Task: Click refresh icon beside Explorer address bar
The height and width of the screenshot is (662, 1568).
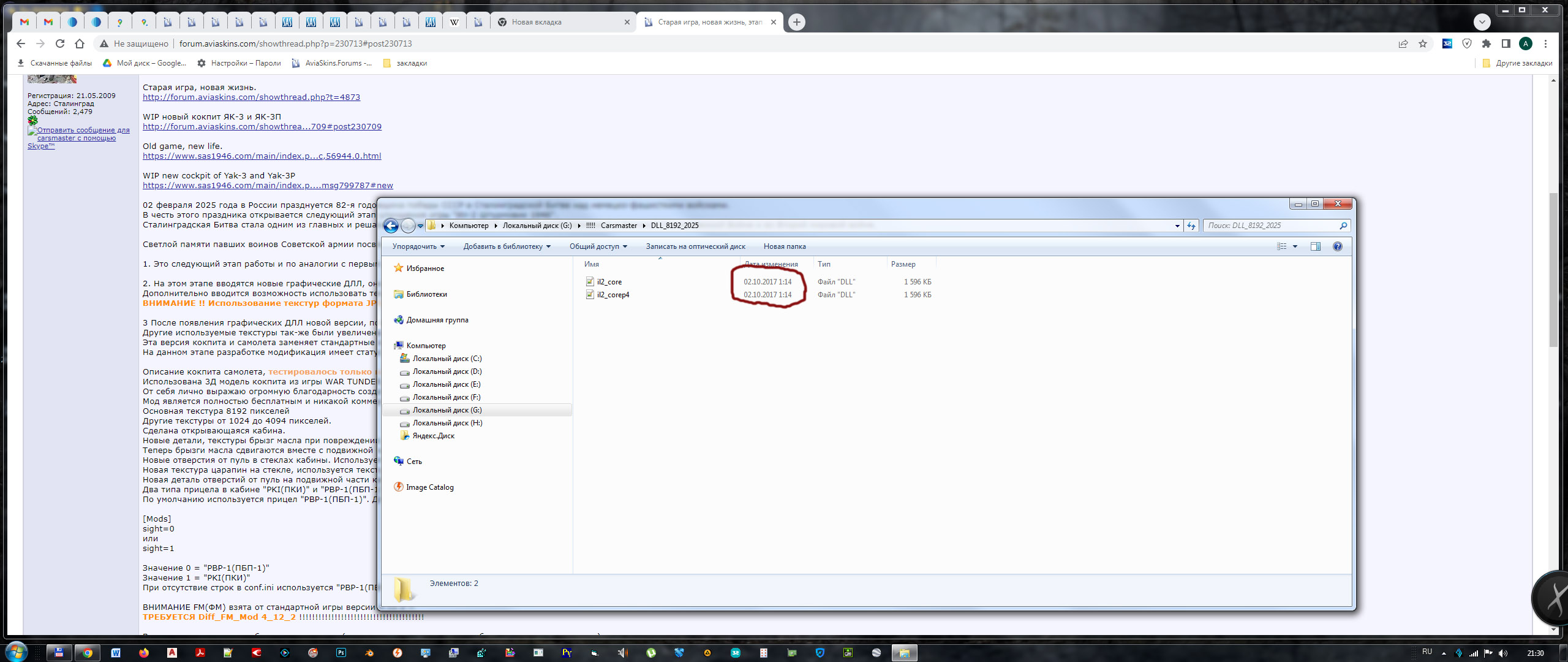Action: tap(1191, 226)
